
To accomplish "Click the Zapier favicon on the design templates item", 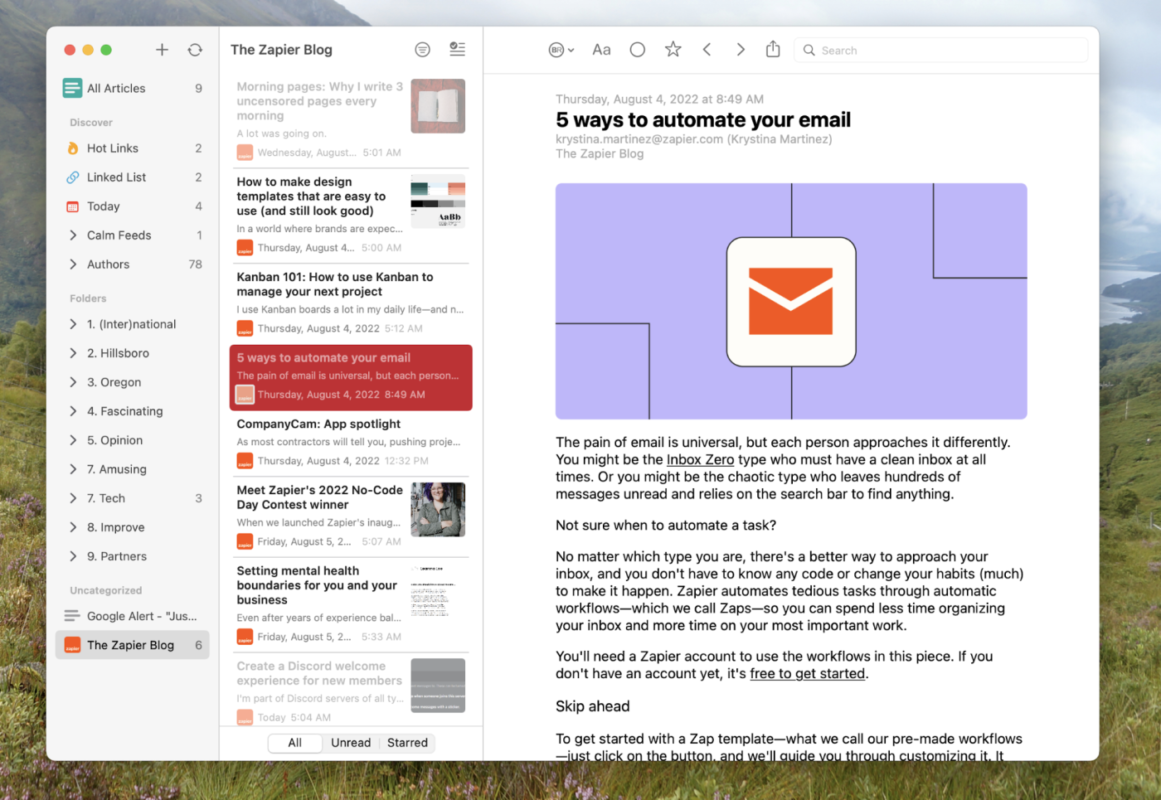I will point(244,247).
